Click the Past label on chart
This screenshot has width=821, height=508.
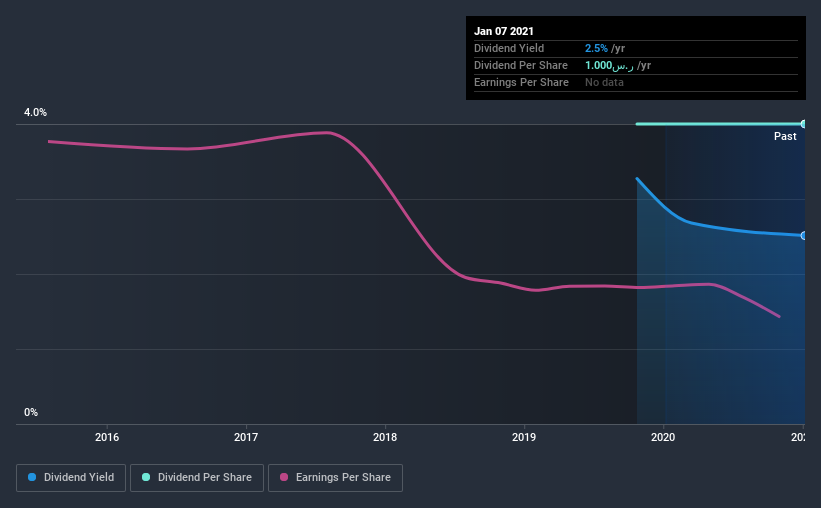click(x=785, y=136)
